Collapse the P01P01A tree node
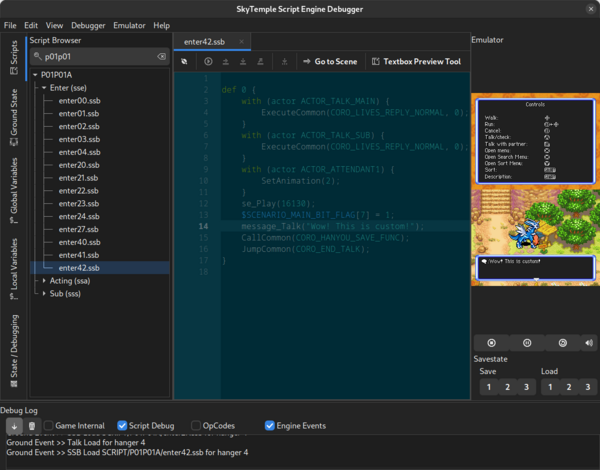This screenshot has width=600, height=470. click(x=35, y=75)
